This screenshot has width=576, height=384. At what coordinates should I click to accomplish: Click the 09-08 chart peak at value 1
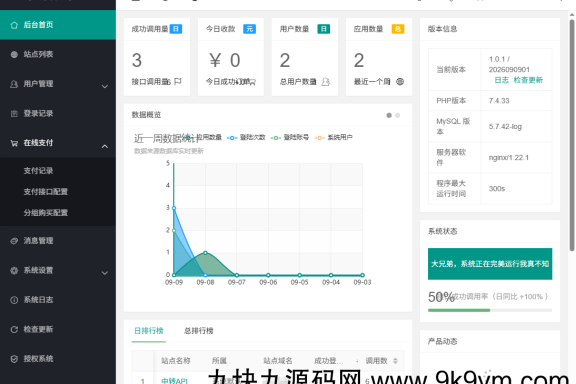[205, 252]
